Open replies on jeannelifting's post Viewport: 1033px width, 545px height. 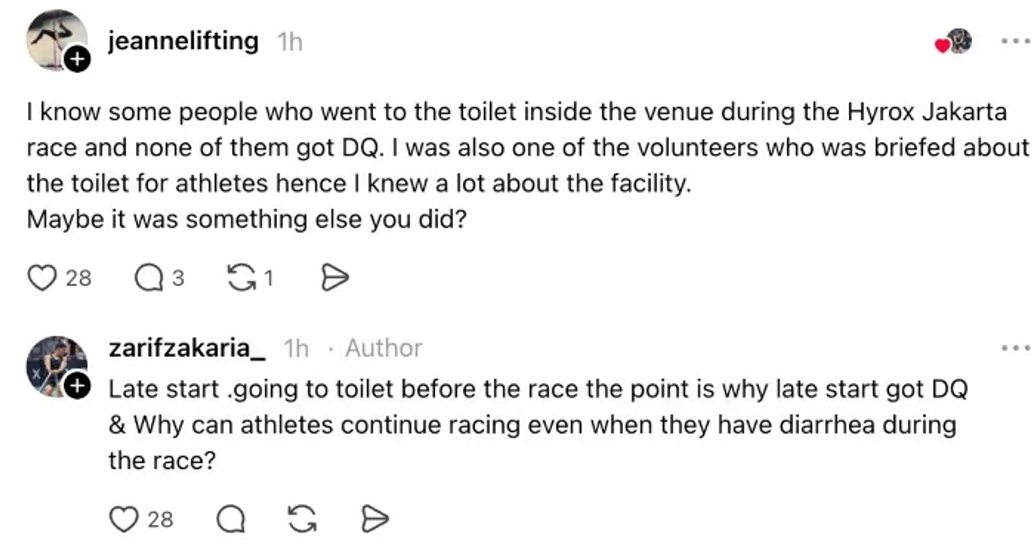(149, 277)
